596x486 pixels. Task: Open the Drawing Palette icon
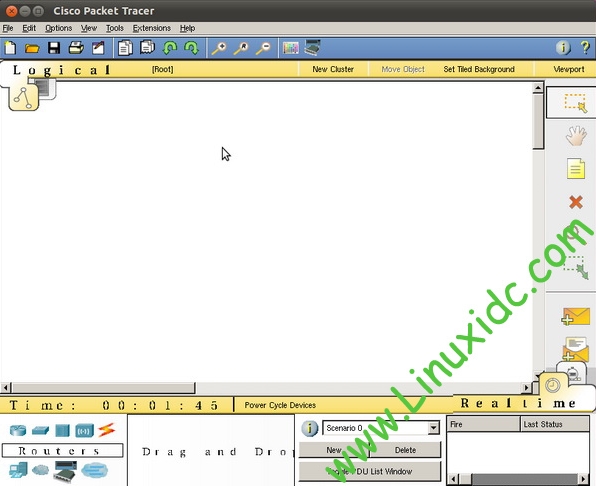291,48
